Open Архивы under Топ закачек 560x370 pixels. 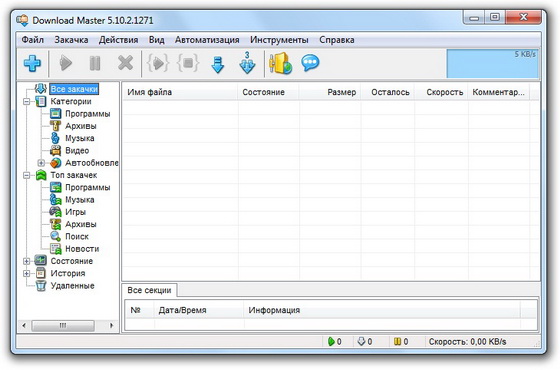(x=81, y=224)
